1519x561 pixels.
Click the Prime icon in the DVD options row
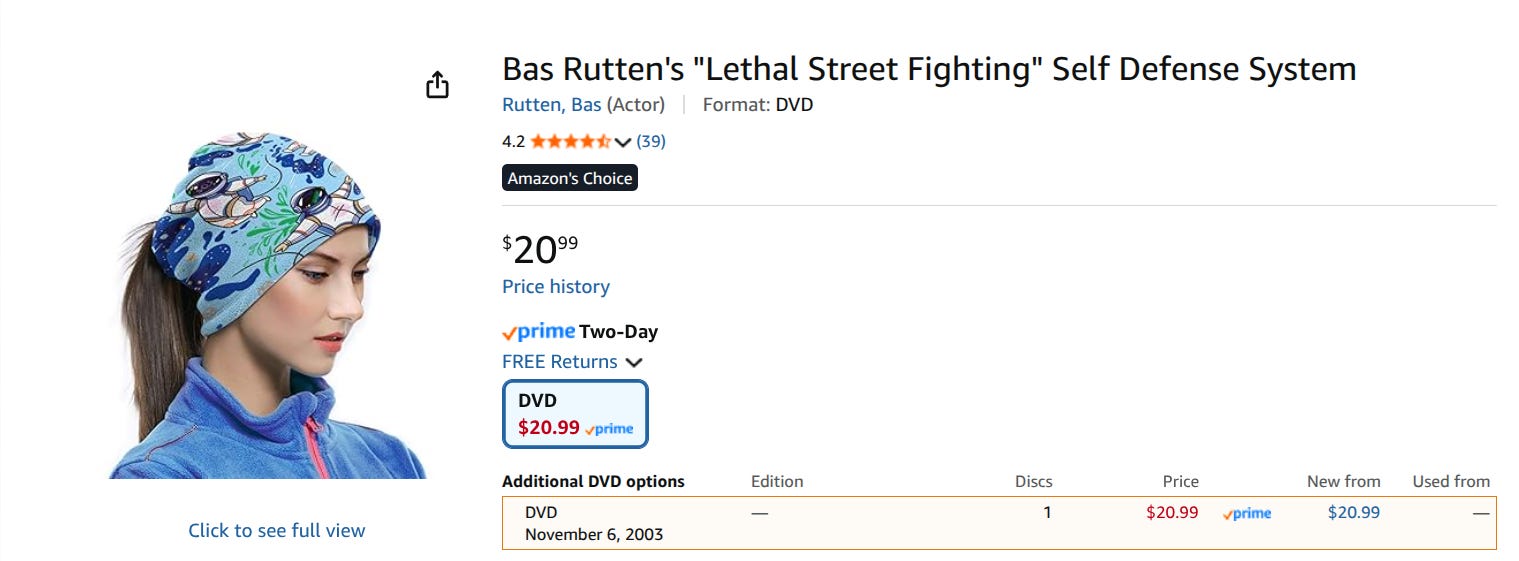(x=1247, y=513)
